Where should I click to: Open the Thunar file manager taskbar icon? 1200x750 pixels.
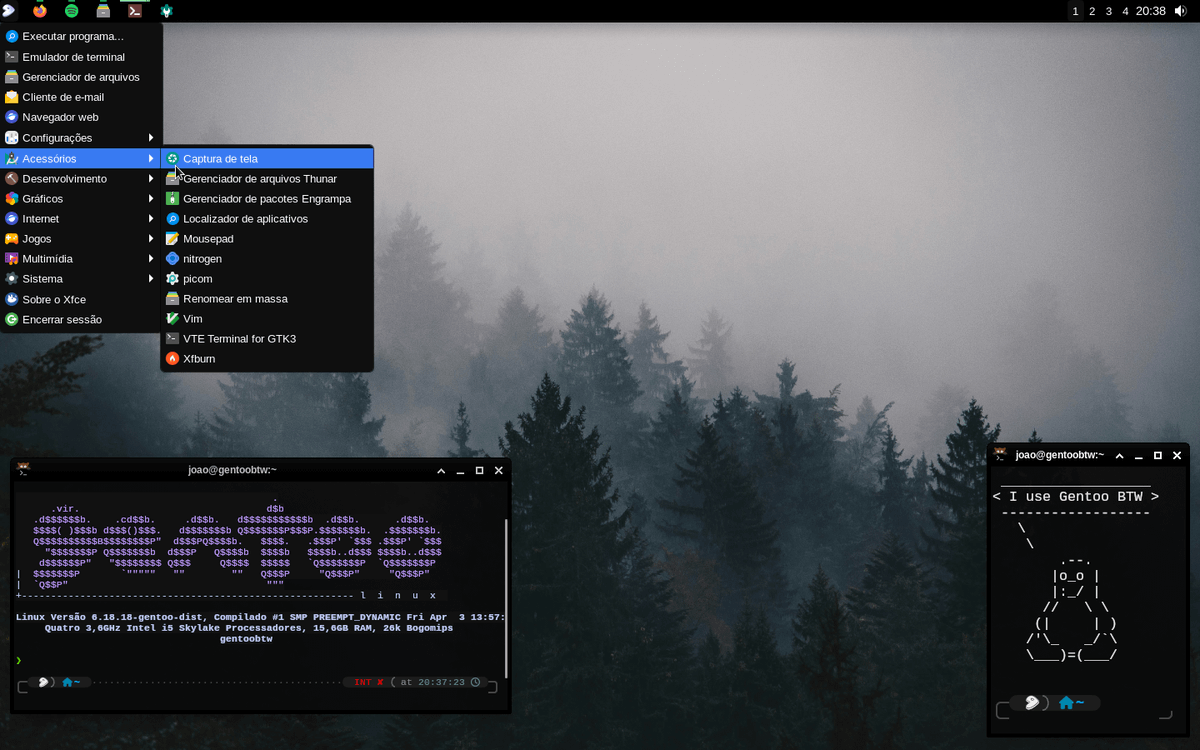tap(103, 11)
